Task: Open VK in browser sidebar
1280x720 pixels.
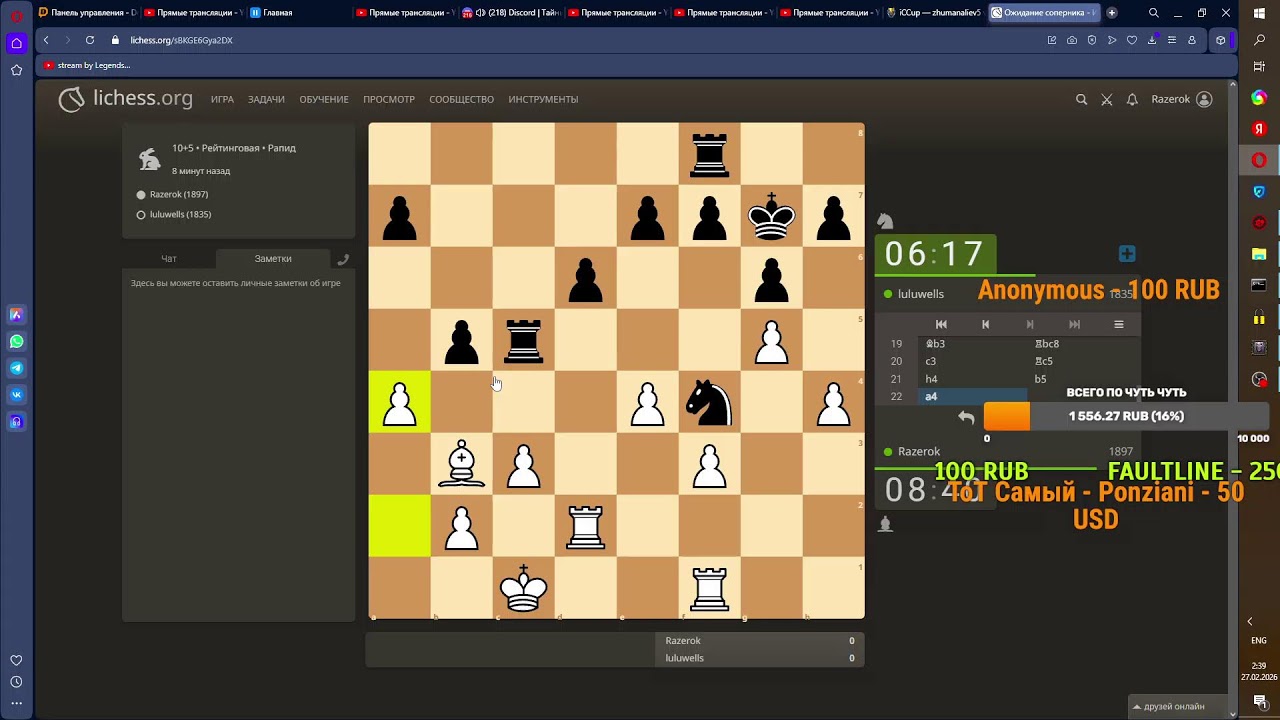Action: (16, 395)
